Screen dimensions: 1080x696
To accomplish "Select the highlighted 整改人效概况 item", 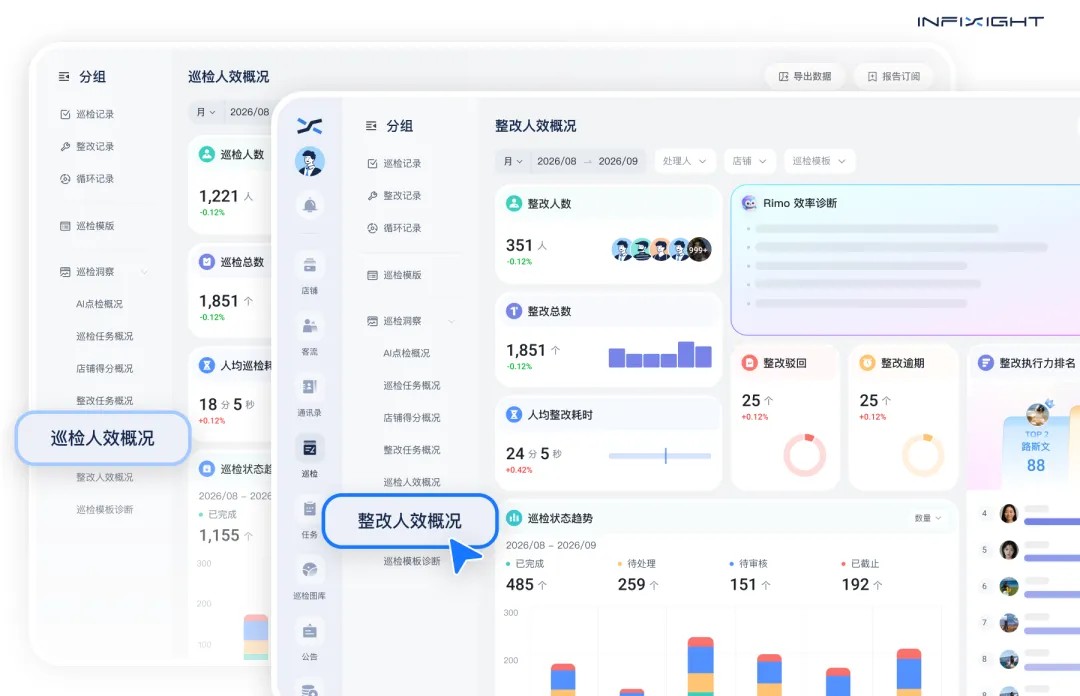I will (x=410, y=521).
